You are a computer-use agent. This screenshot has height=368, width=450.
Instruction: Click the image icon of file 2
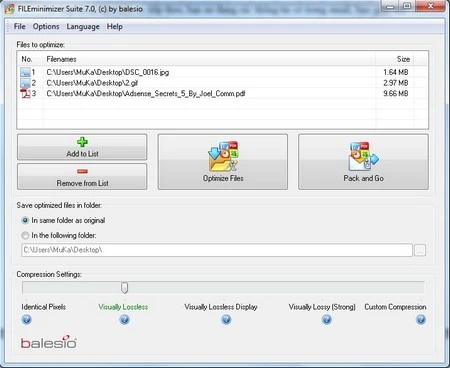coord(25,83)
